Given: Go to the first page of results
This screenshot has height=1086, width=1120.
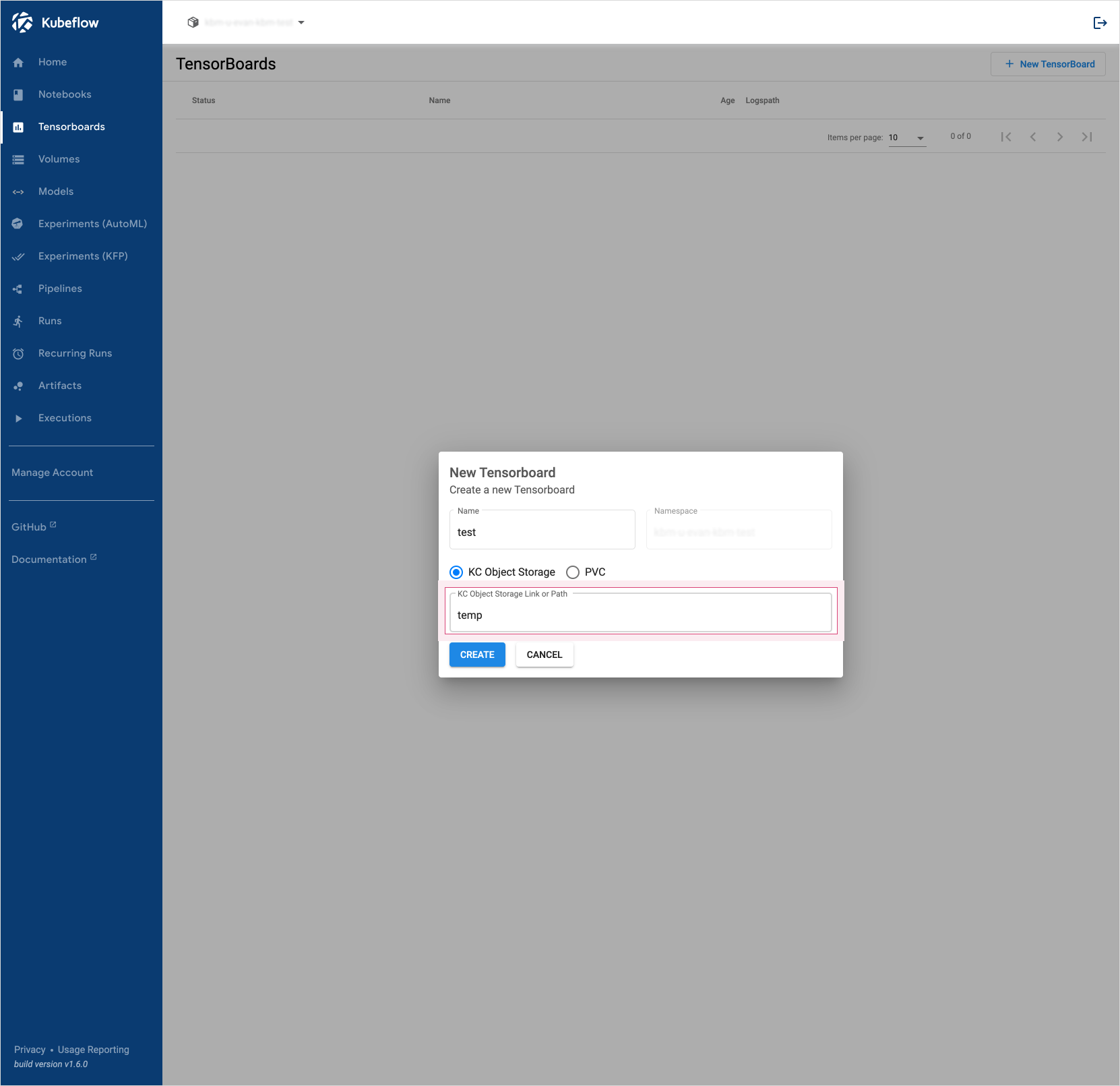Looking at the screenshot, I should pos(1006,137).
